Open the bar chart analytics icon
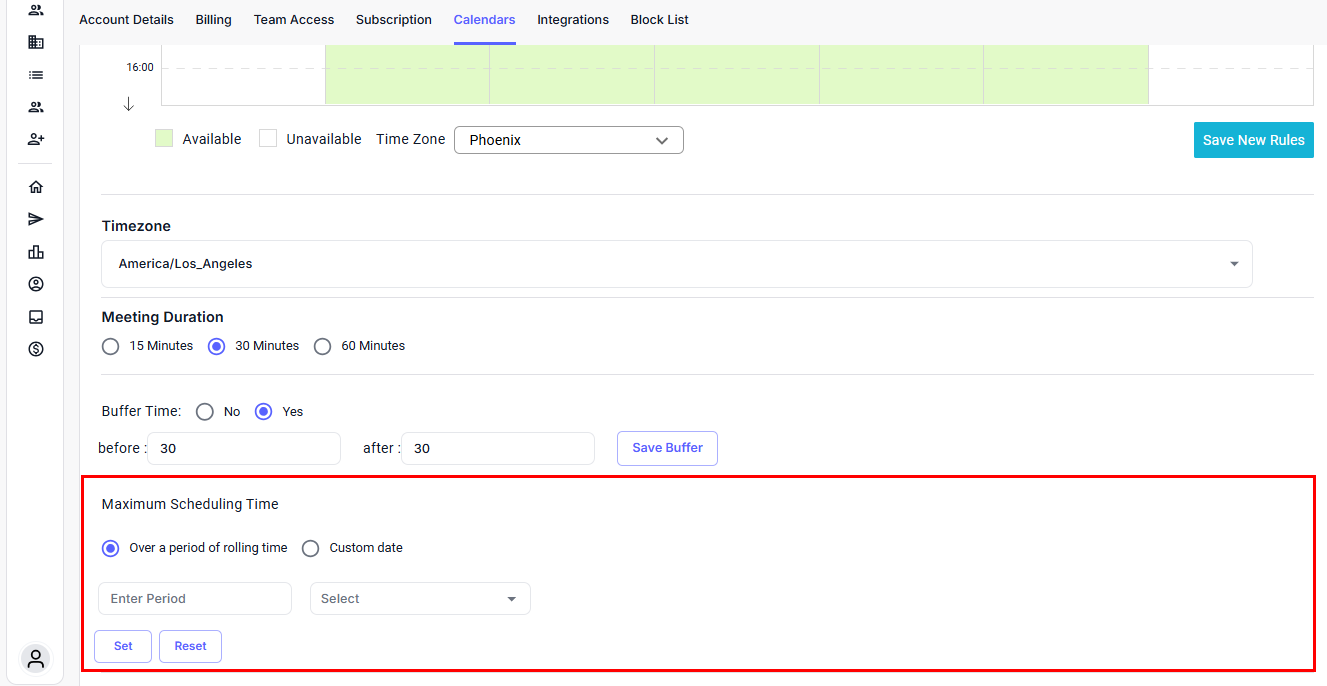Image resolution: width=1327 pixels, height=686 pixels. (x=36, y=252)
